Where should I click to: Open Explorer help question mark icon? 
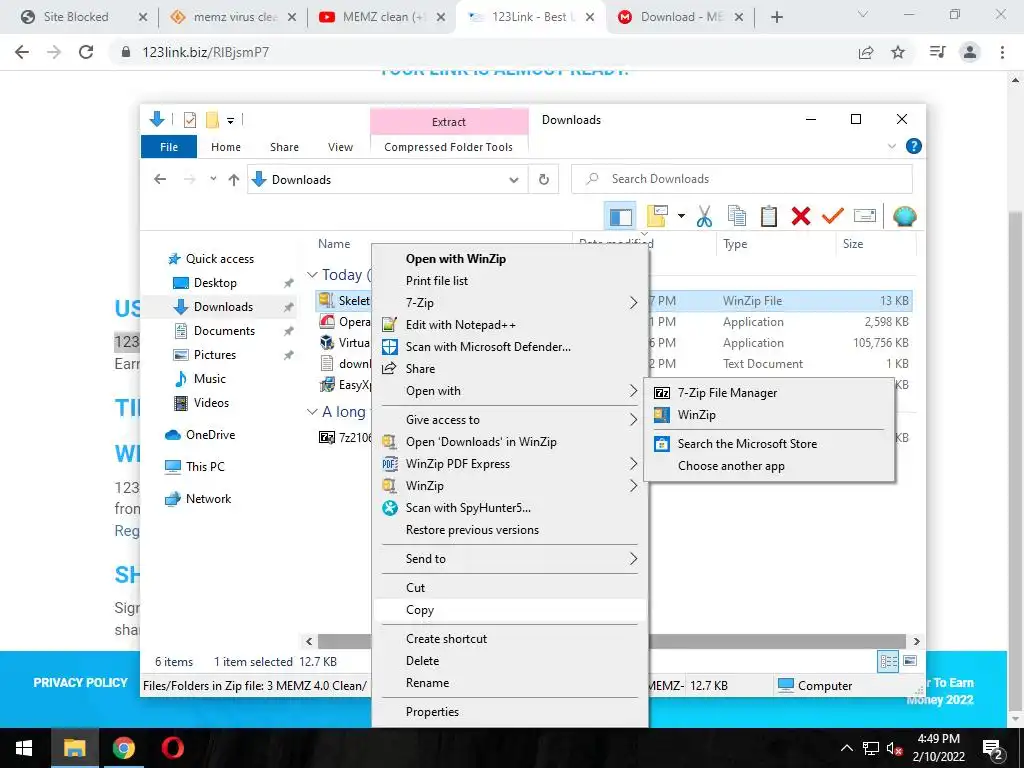point(914,146)
